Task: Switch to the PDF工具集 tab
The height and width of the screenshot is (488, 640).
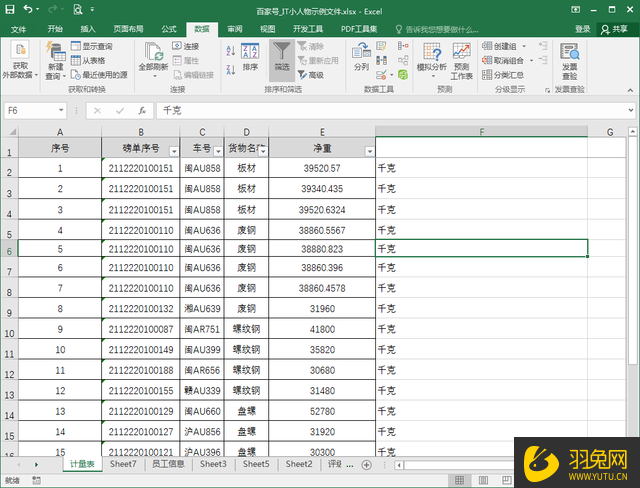Action: tap(359, 29)
